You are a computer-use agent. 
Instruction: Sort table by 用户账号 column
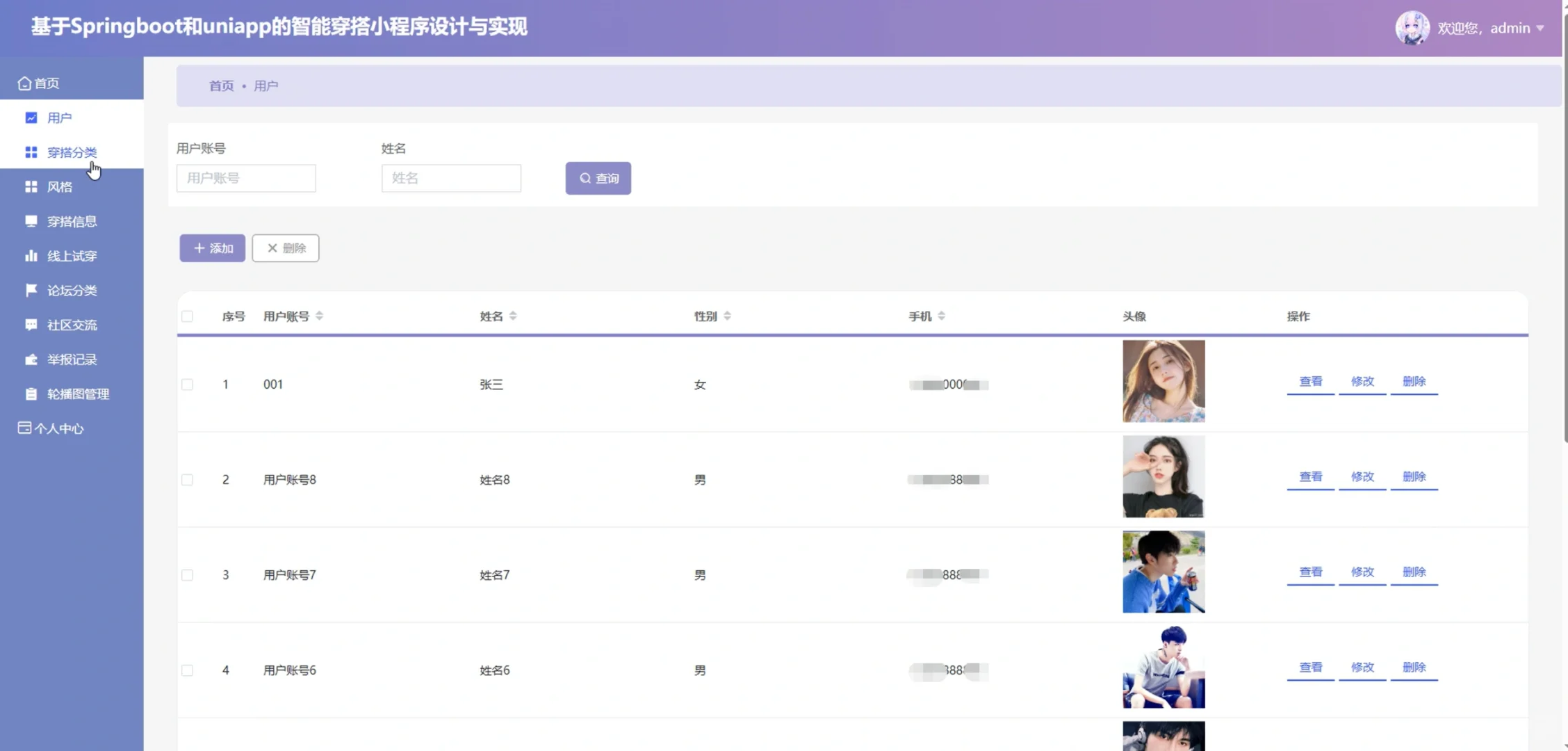point(320,315)
